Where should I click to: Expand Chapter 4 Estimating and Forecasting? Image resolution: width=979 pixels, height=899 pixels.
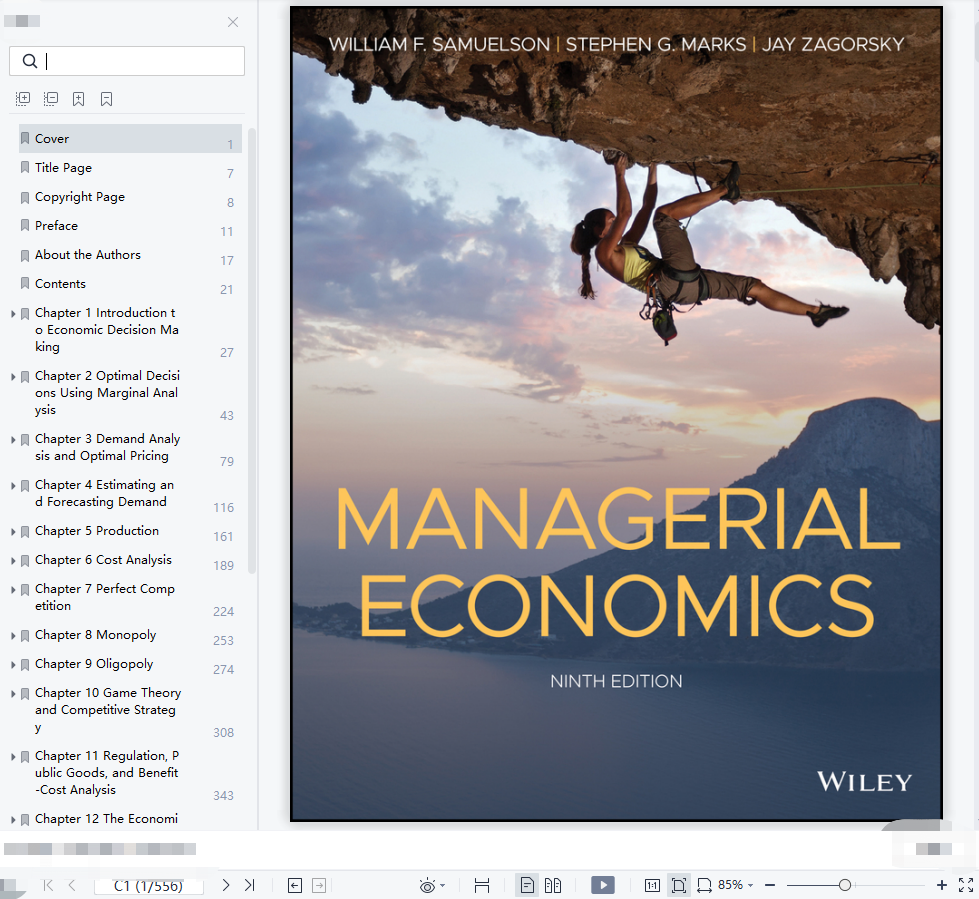[13, 486]
